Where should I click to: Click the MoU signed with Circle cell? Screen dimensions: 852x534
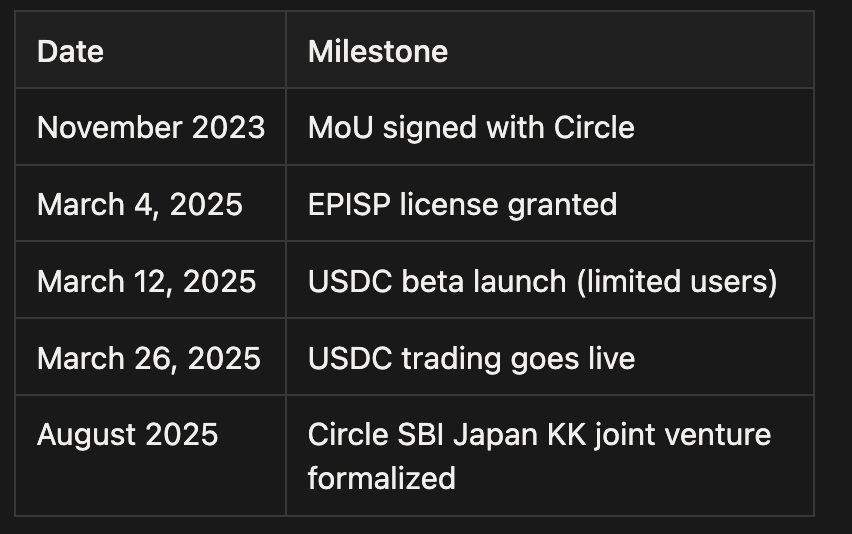[x=471, y=128]
